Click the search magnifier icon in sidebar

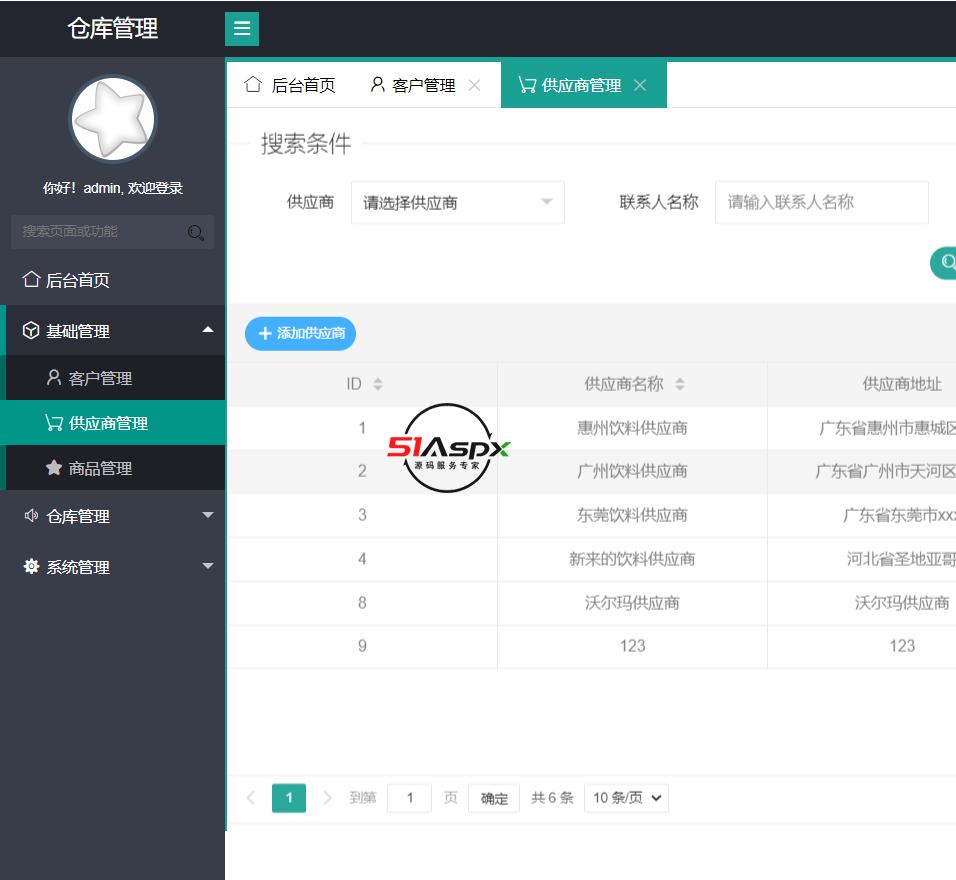196,233
